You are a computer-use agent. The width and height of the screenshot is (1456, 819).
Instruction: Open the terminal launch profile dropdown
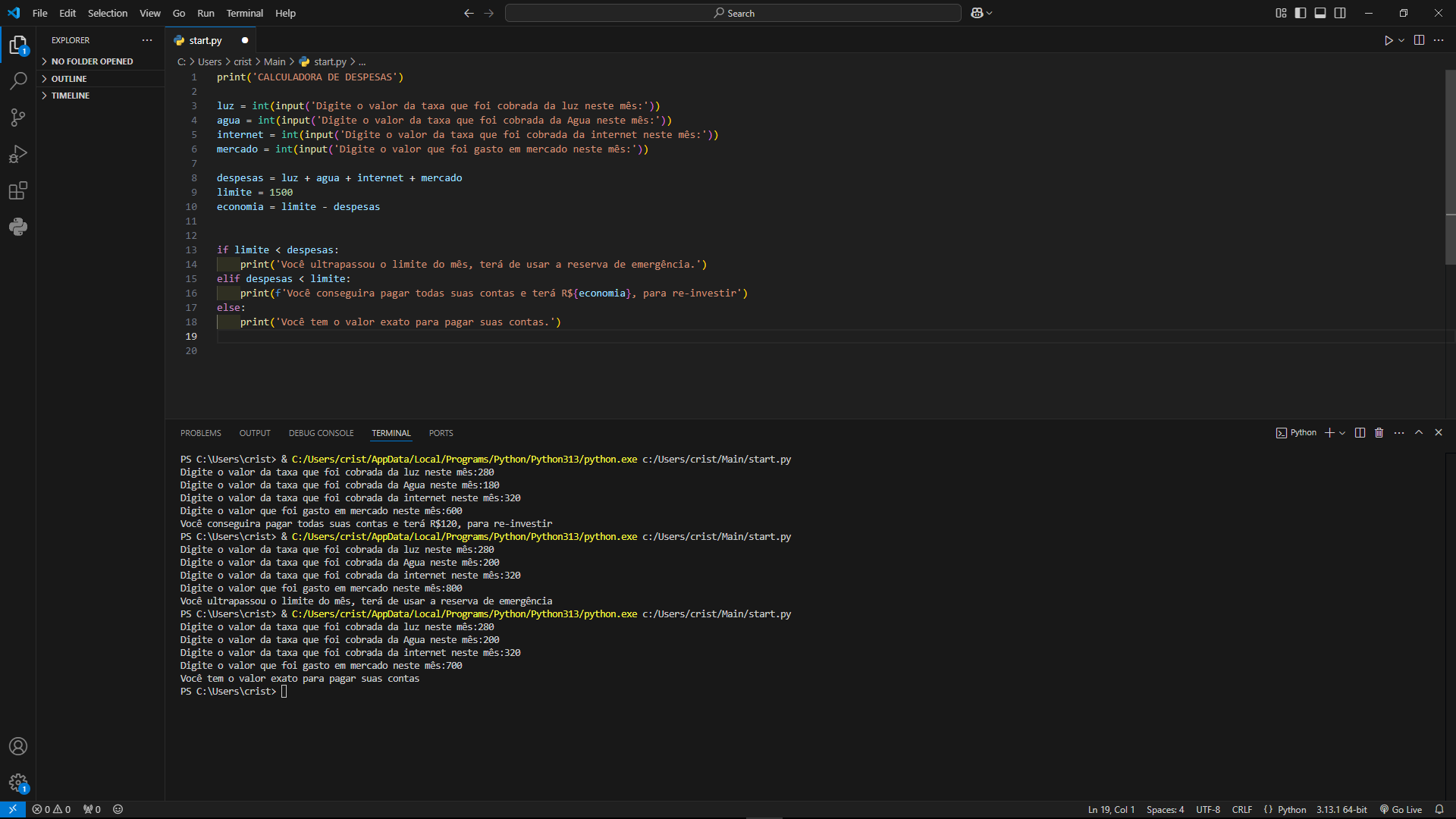pyautogui.click(x=1342, y=432)
